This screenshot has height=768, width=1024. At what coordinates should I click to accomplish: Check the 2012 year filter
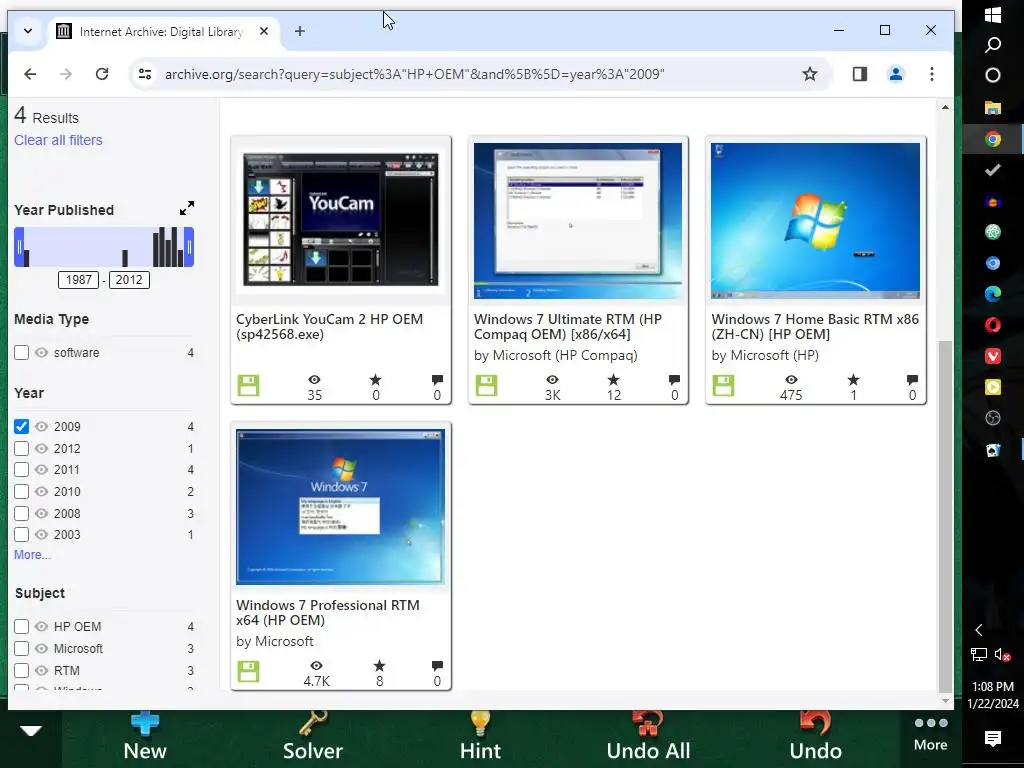click(22, 449)
